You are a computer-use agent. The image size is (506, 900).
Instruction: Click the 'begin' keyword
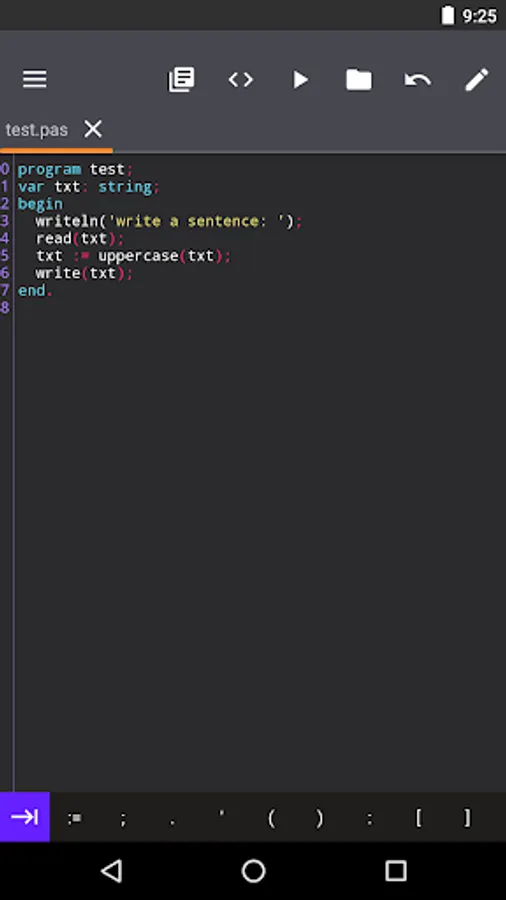[40, 204]
